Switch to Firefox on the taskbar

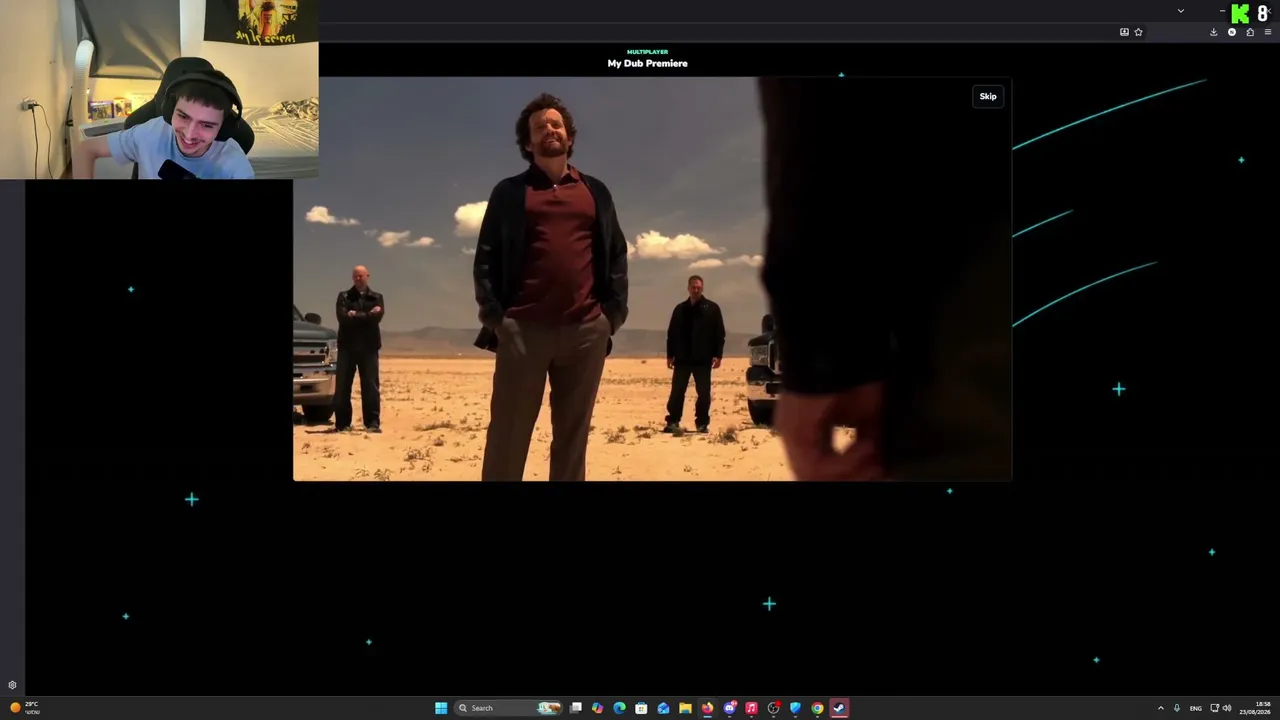707,708
